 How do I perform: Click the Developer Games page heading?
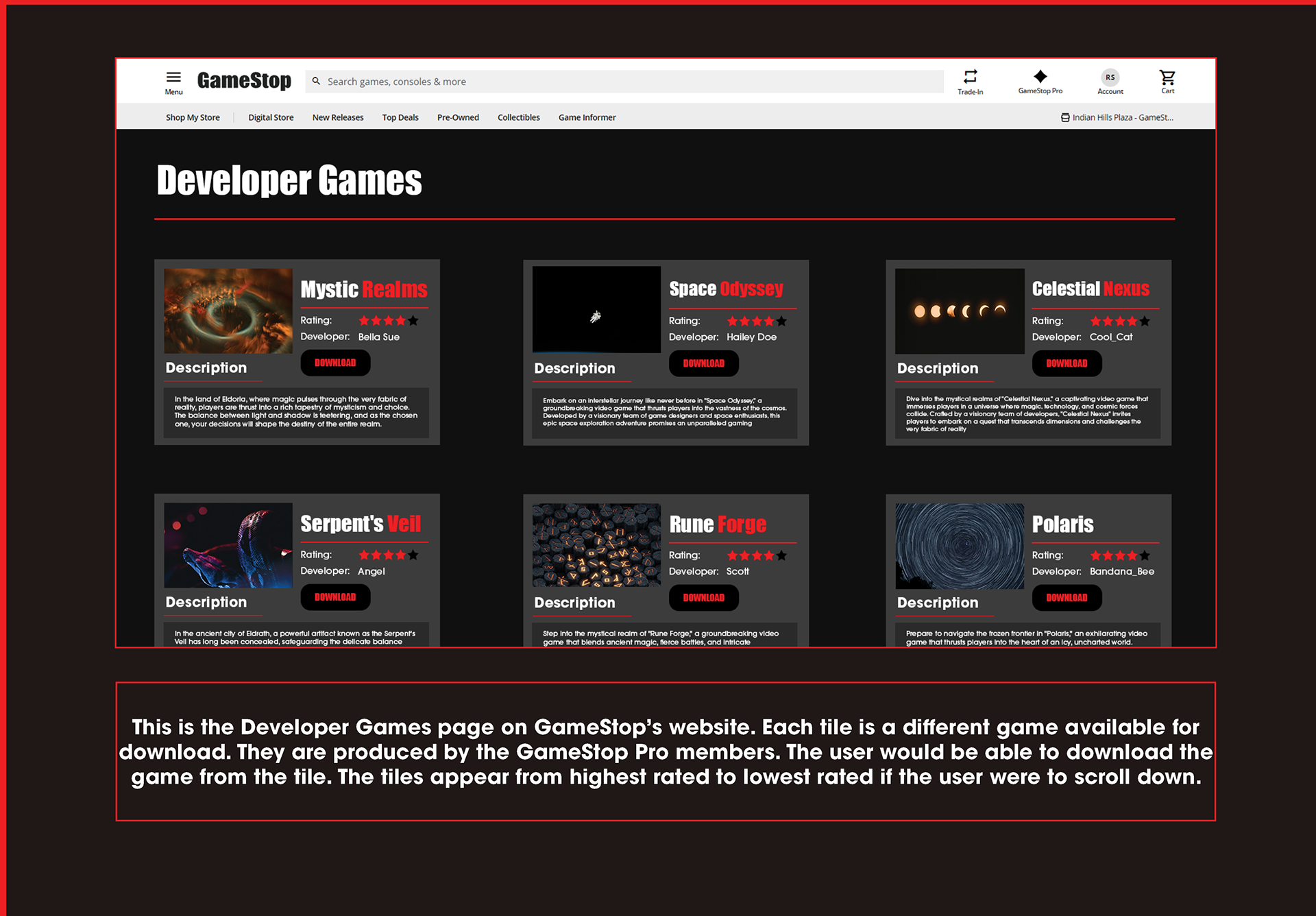(x=289, y=181)
